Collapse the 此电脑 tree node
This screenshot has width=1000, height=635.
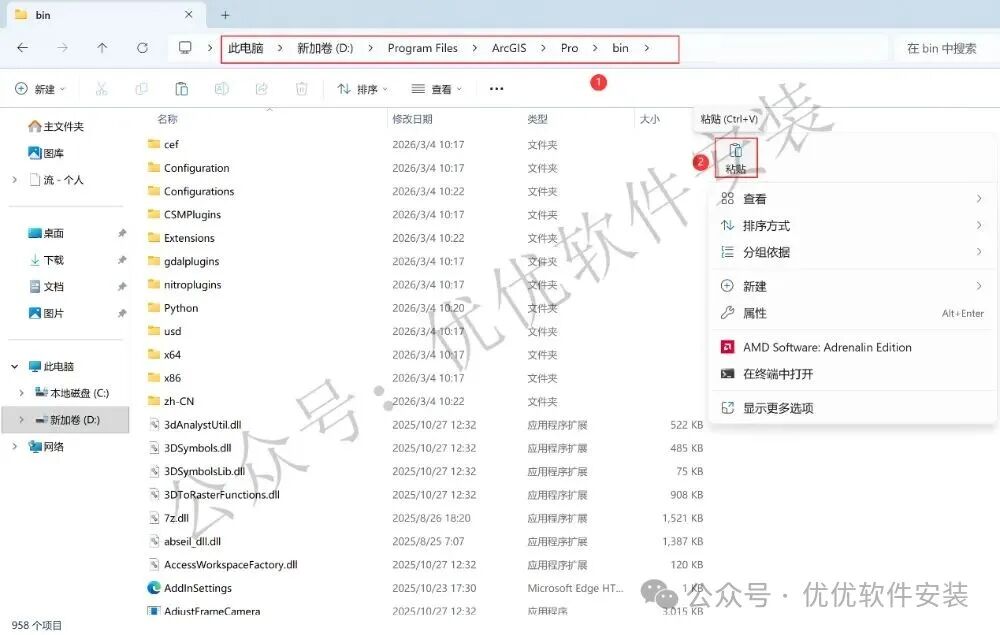click(15, 367)
